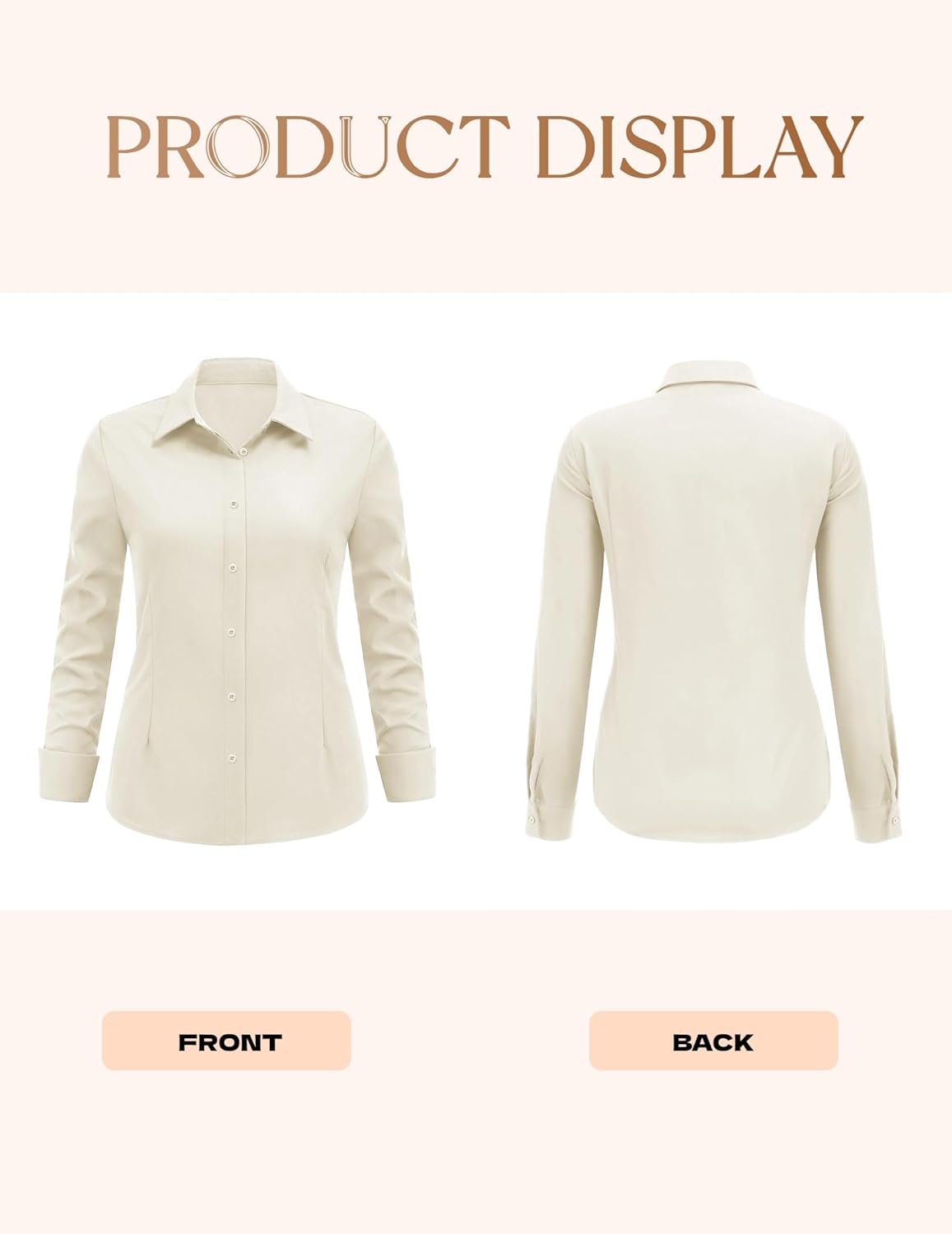
Task: Click the word DISPLAY in the heading
Action: pyautogui.click(x=700, y=146)
